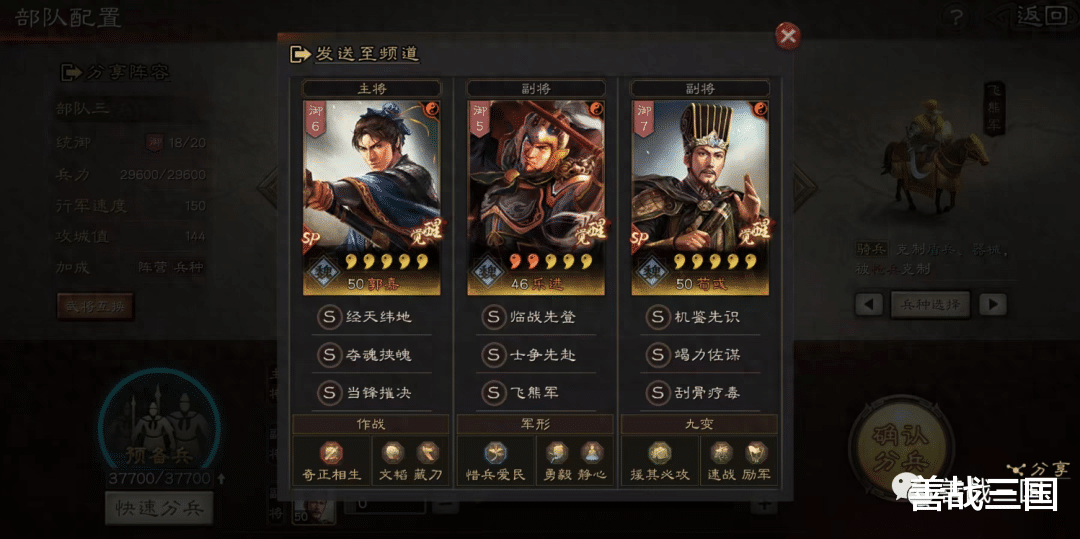This screenshot has height=539, width=1080.
Task: Click the 奇正相生 tactic icon
Action: (x=331, y=453)
